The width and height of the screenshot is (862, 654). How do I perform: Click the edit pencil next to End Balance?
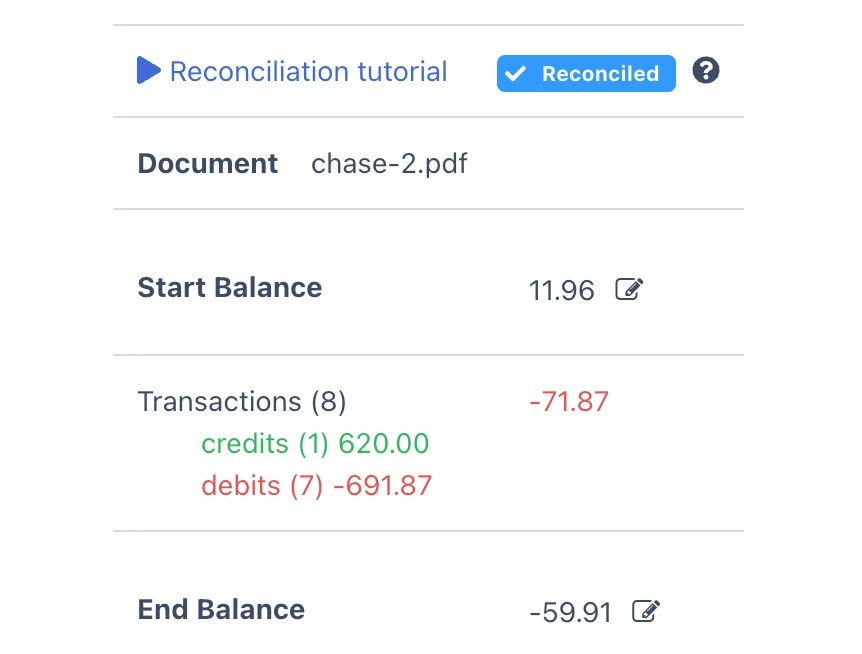[x=645, y=610]
